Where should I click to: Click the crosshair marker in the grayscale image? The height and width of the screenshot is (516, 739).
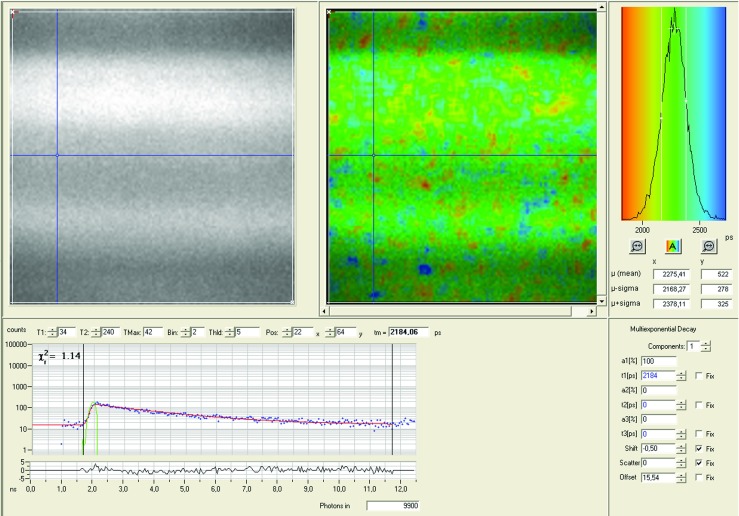pyautogui.click(x=57, y=155)
